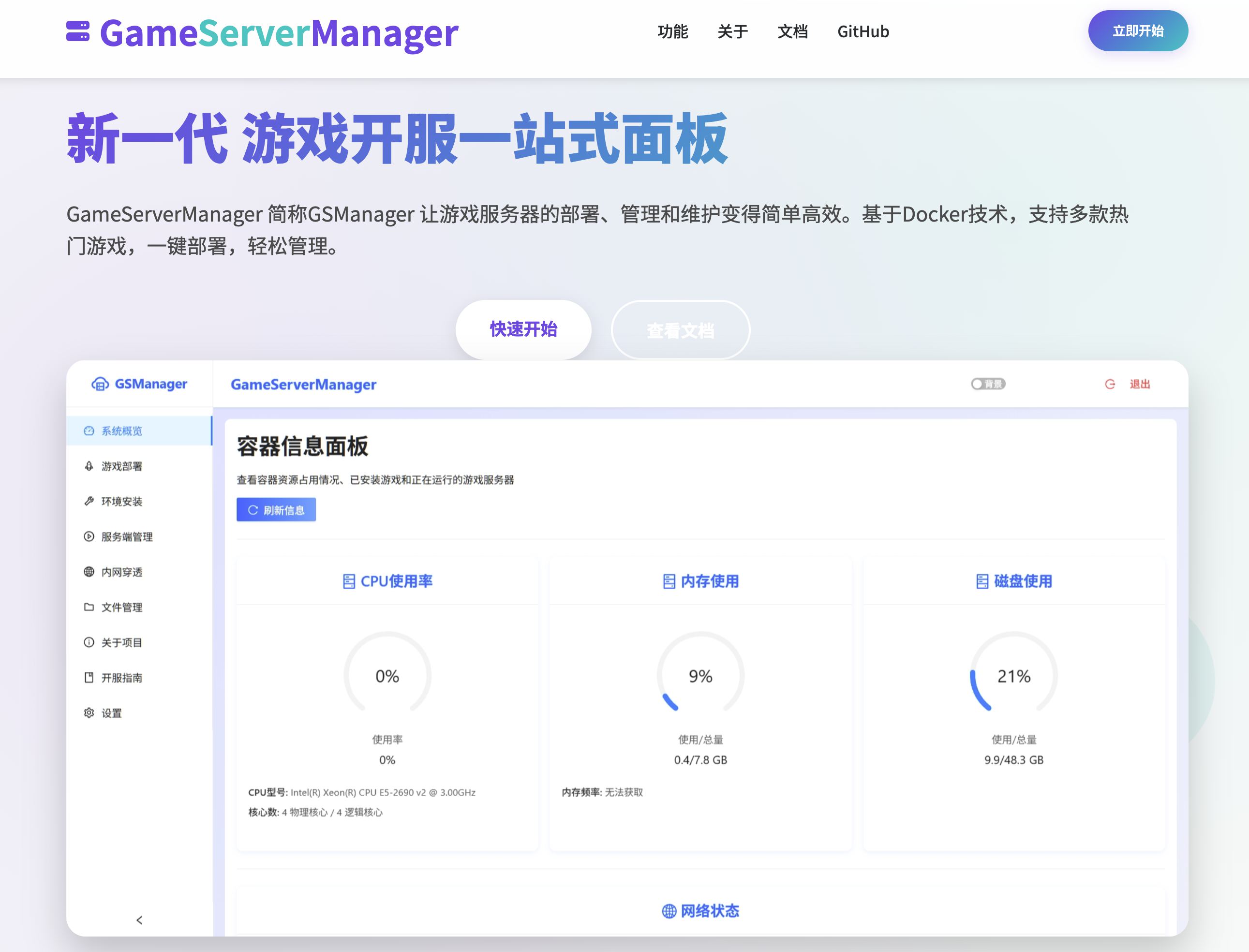Screen dimensions: 1249x952
Task: Click the 磁盘使用 card title
Action: (1023, 581)
